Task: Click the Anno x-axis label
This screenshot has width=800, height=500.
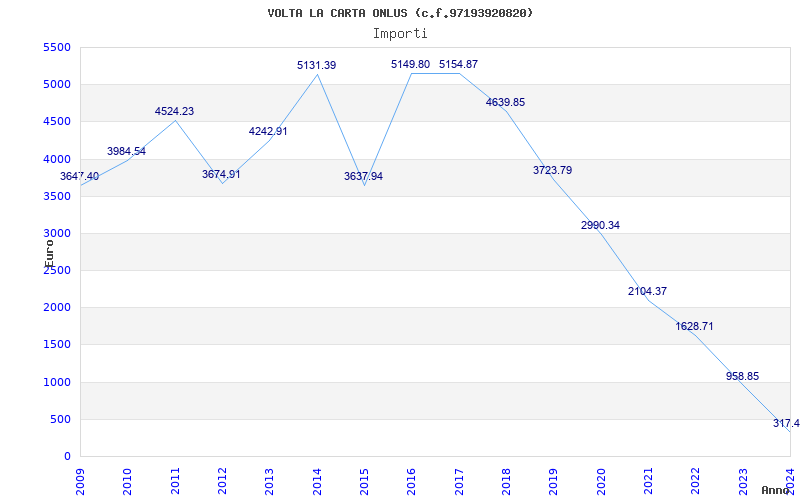Action: pyautogui.click(x=775, y=490)
